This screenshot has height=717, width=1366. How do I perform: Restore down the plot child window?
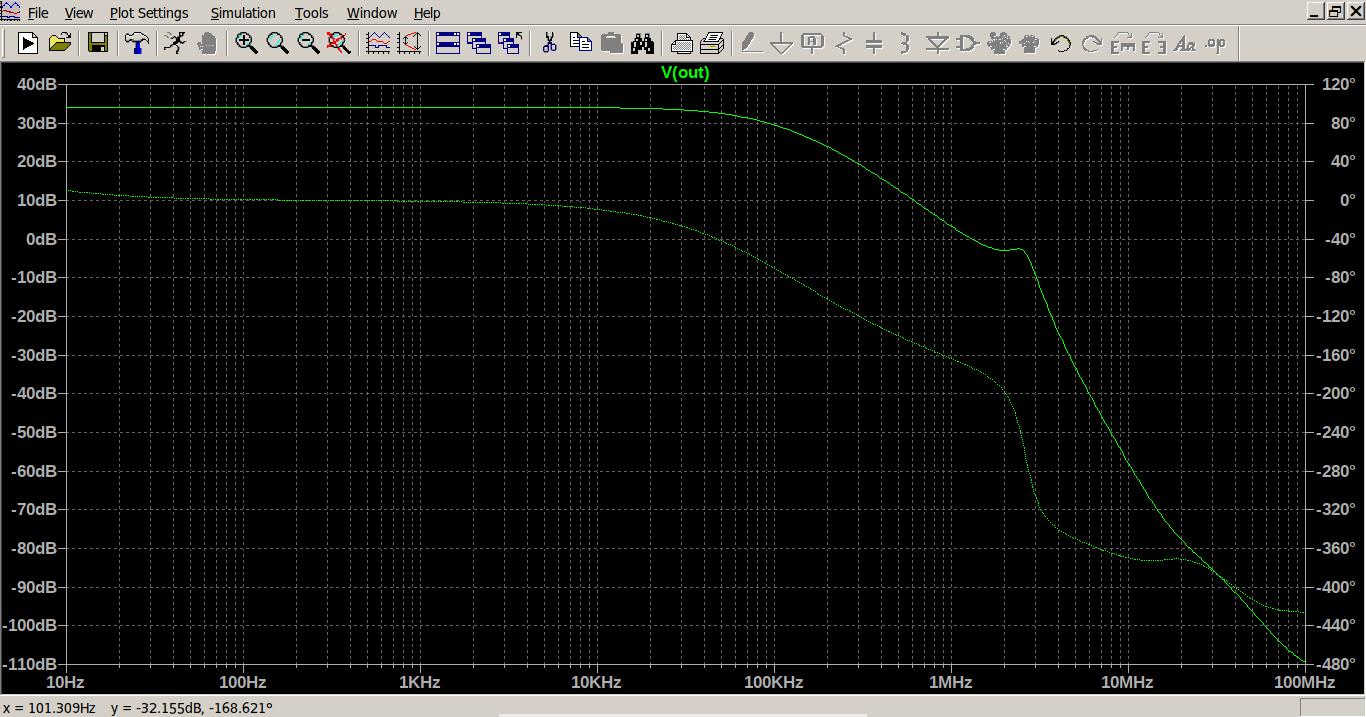coord(1335,12)
